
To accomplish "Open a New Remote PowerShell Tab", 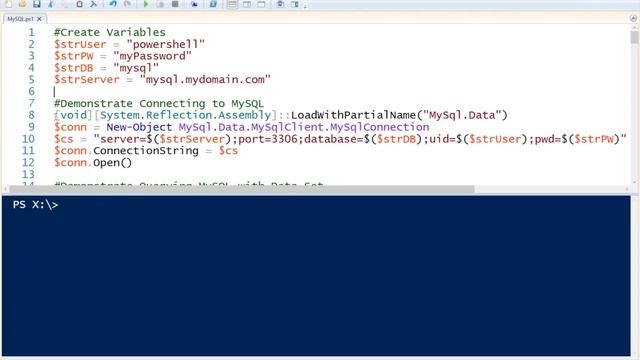I will (x=194, y=4).
